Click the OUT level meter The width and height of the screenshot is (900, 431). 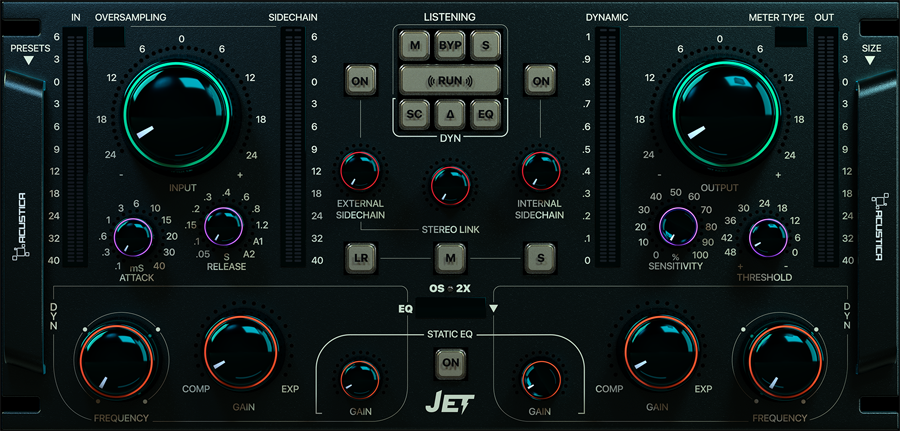[826, 148]
